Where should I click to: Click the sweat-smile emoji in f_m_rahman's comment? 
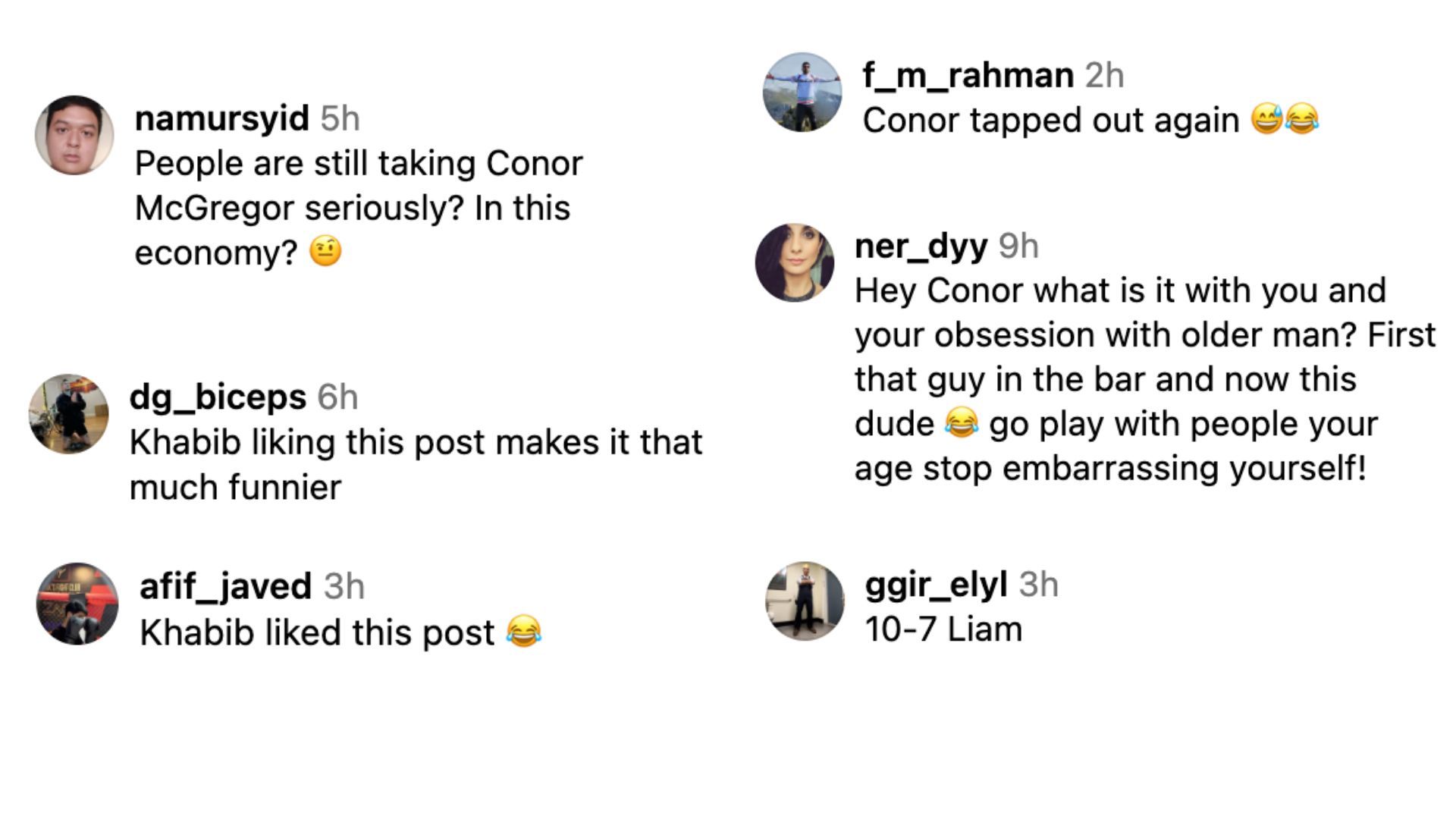click(x=1266, y=120)
